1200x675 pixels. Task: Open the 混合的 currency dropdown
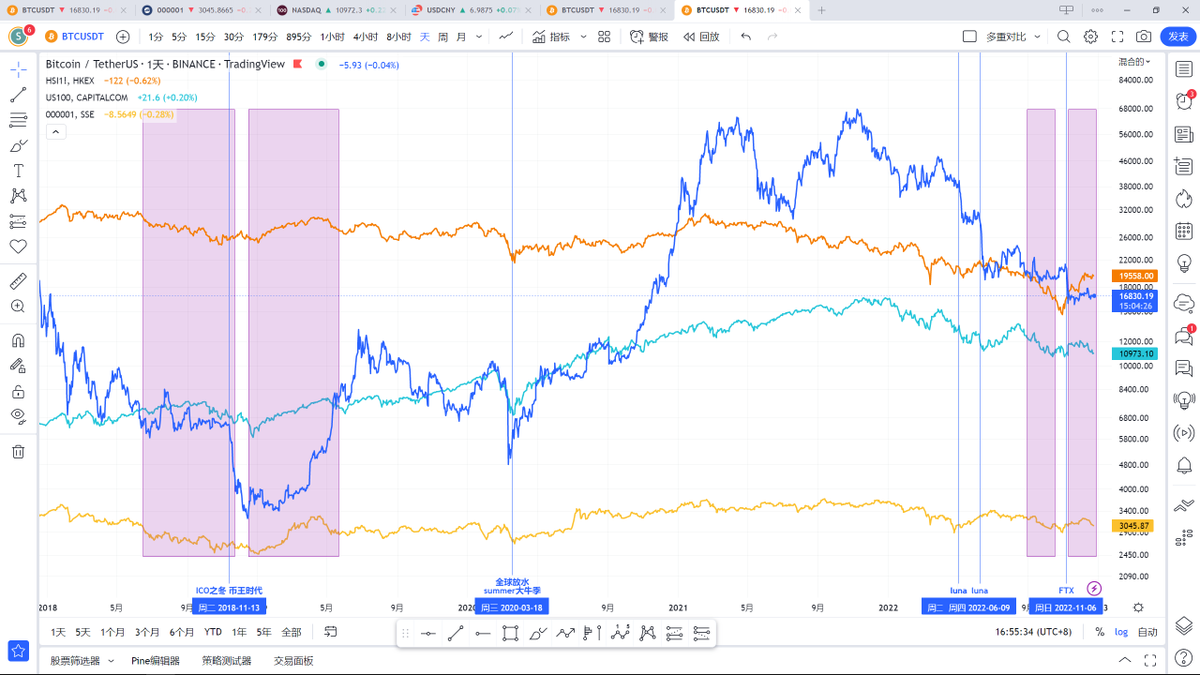(x=1134, y=61)
